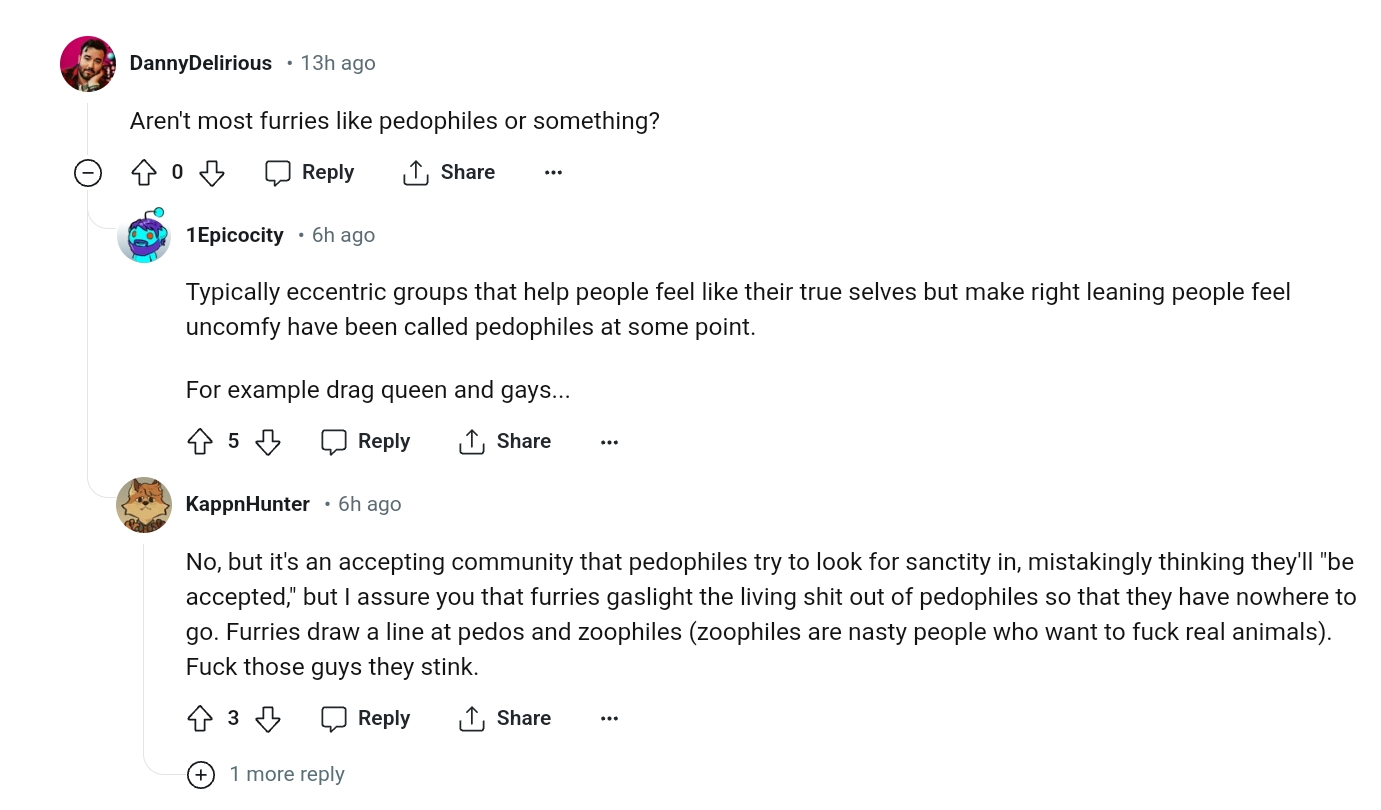Reply to KappnHunter's comment

tap(365, 719)
